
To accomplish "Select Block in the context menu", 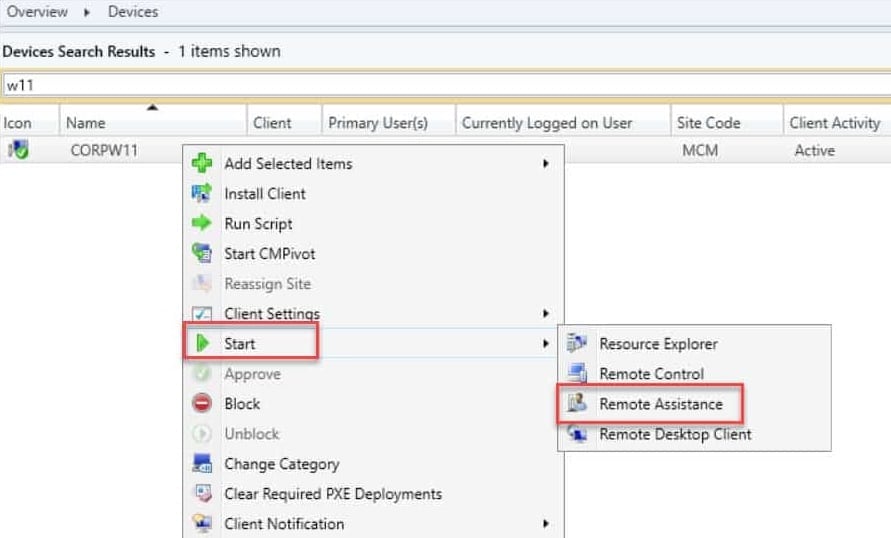I will (373, 404).
